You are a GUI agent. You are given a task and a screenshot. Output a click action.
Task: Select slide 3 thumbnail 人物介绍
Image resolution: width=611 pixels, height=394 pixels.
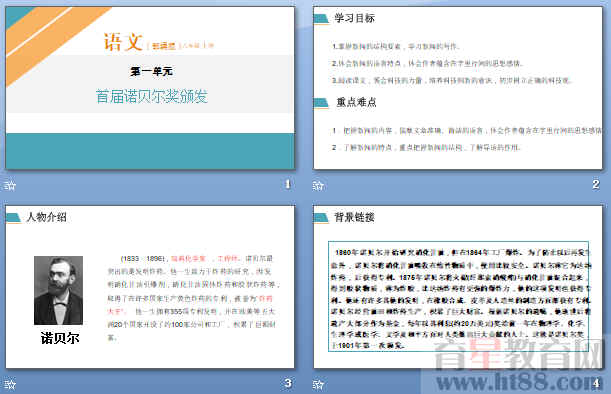click(150, 287)
